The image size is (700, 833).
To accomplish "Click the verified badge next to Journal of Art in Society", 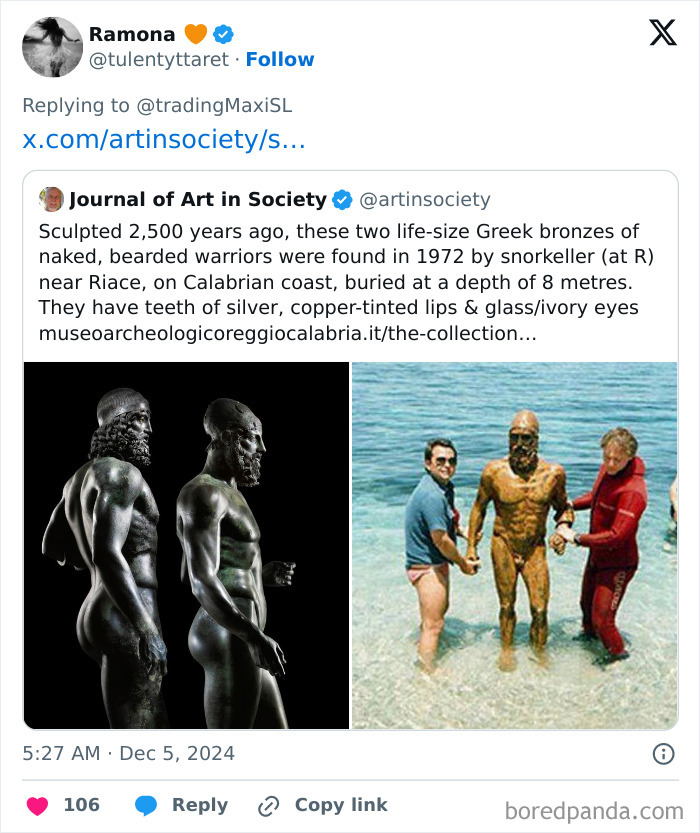I will click(x=340, y=199).
